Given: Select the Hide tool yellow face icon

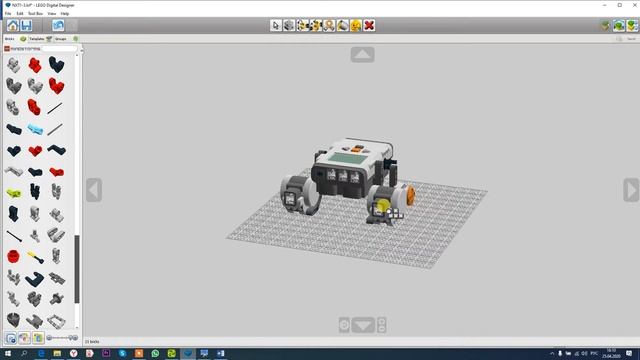Looking at the screenshot, I should (356, 25).
